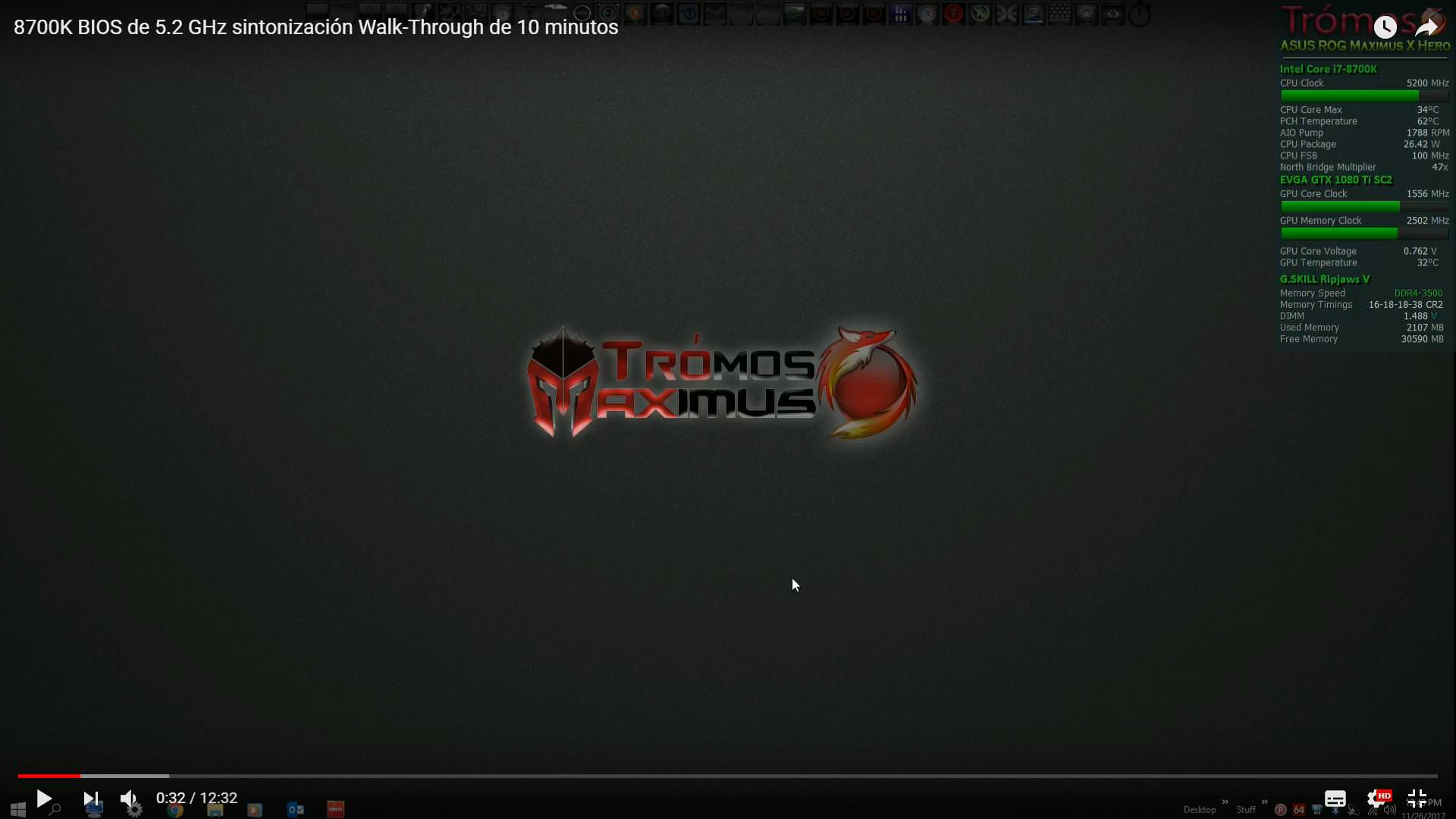
Task: Click the GPU Temperature row
Action: (1360, 262)
